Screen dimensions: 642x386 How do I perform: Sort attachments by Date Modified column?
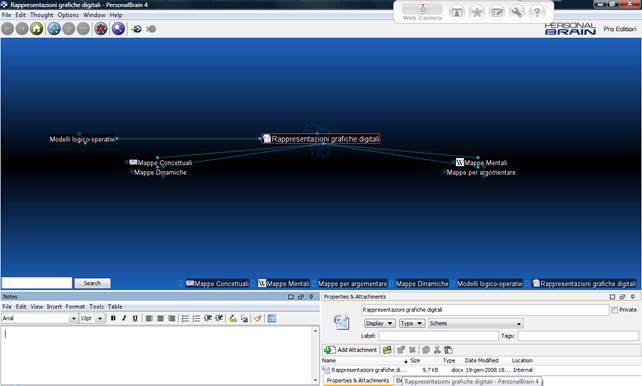pyautogui.click(x=482, y=361)
